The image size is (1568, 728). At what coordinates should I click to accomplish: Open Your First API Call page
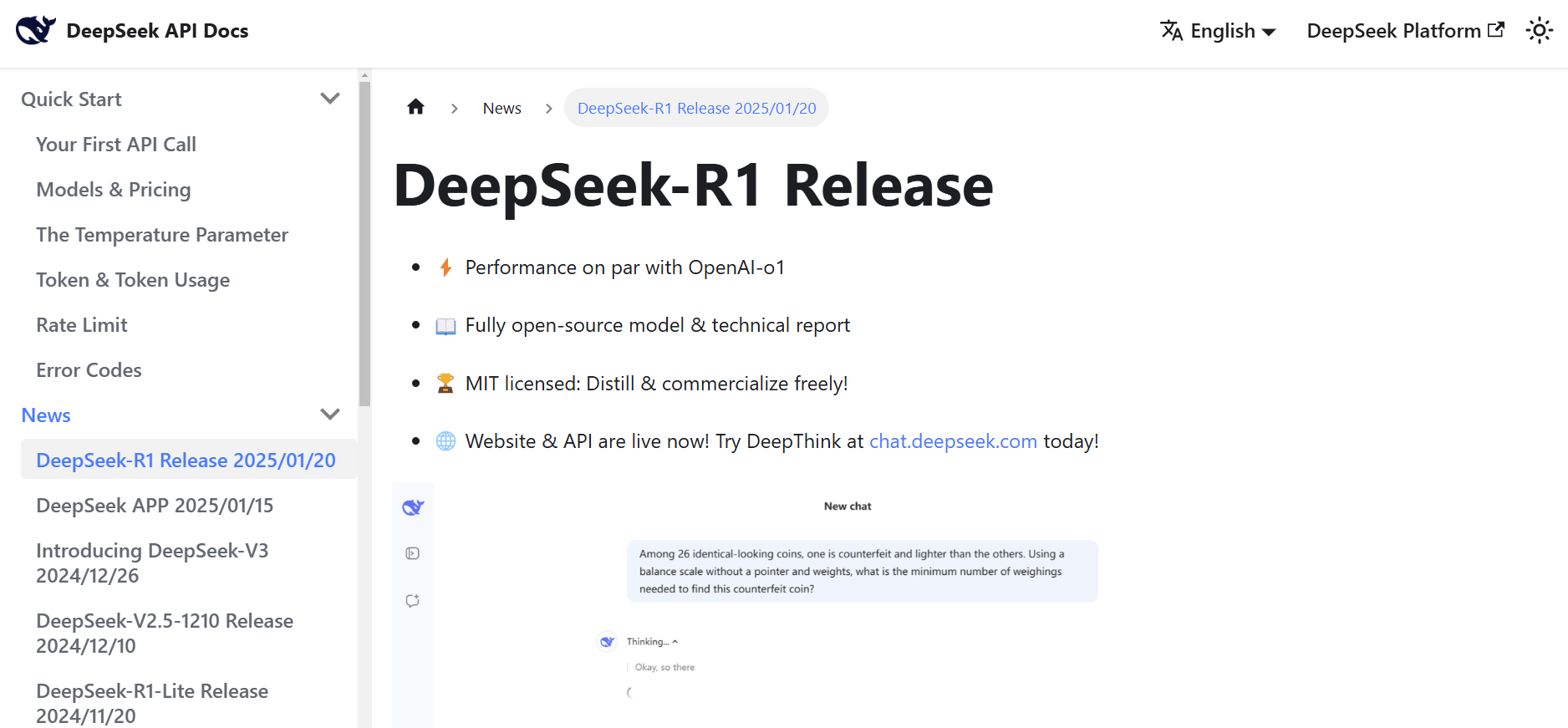116,145
